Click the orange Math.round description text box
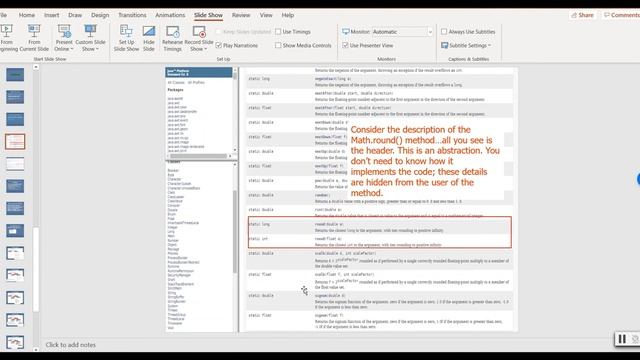Image resolution: width=640 pixels, height=360 pixels. click(x=426, y=161)
